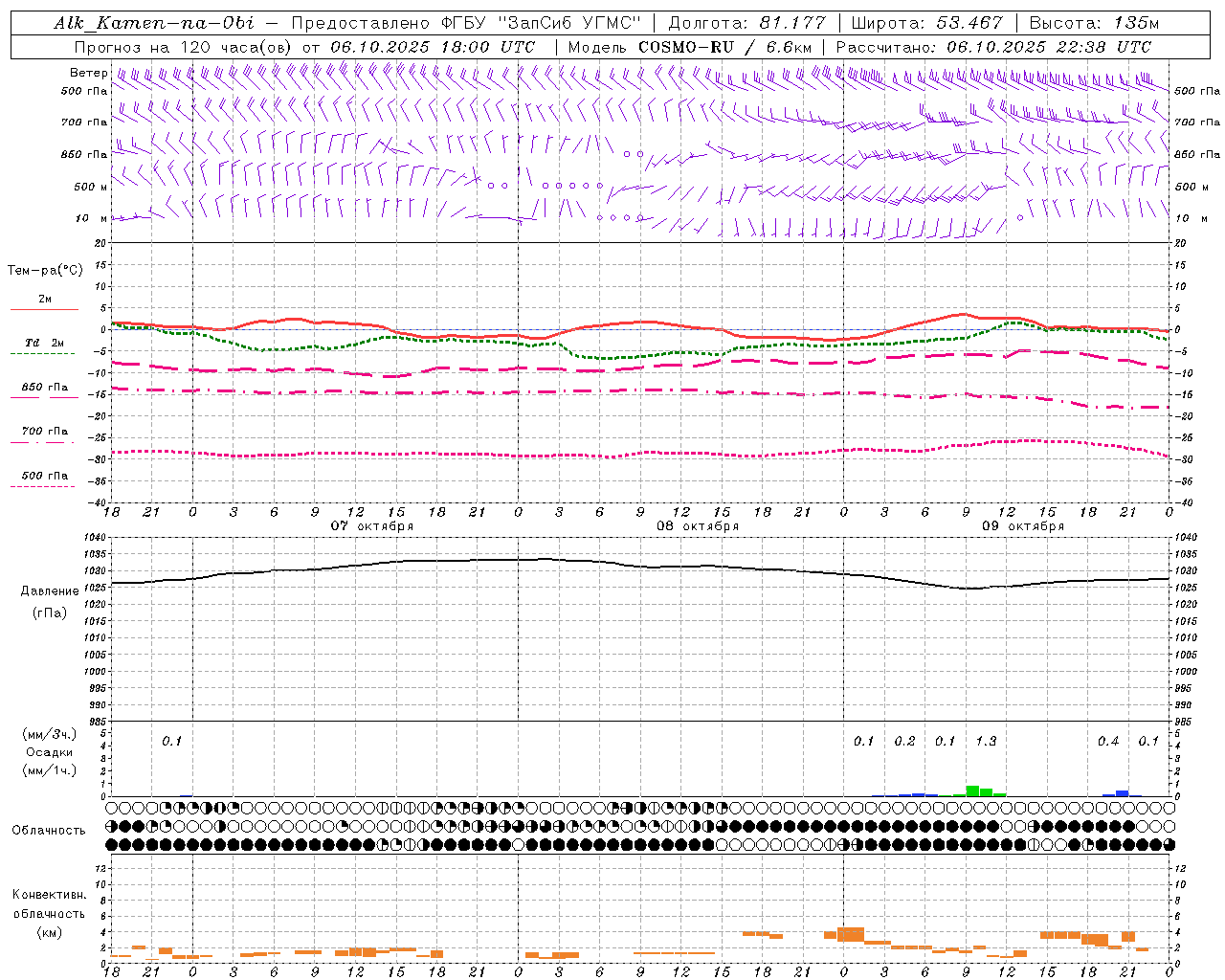Select the "Долгота: 81.177" header value

coord(746,23)
